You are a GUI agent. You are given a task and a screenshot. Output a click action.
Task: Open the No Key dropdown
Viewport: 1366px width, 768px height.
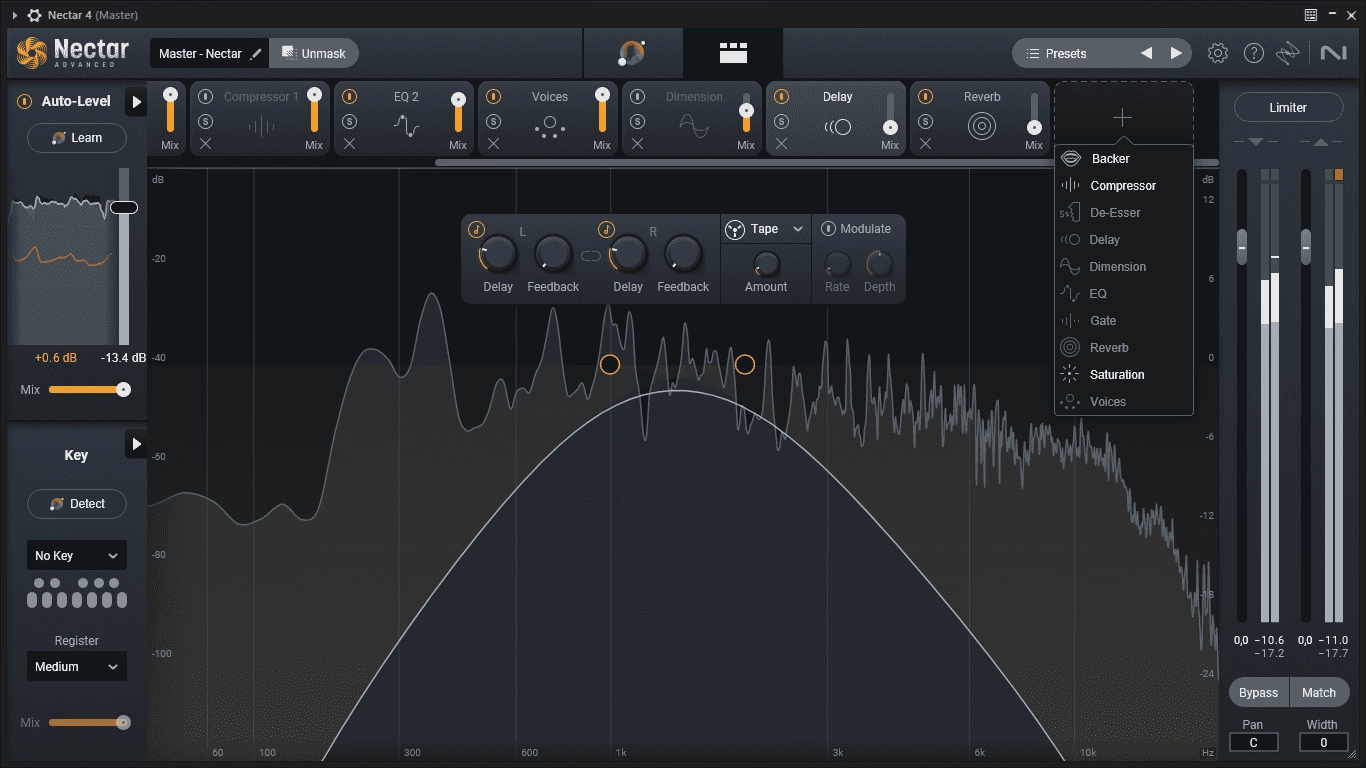76,556
